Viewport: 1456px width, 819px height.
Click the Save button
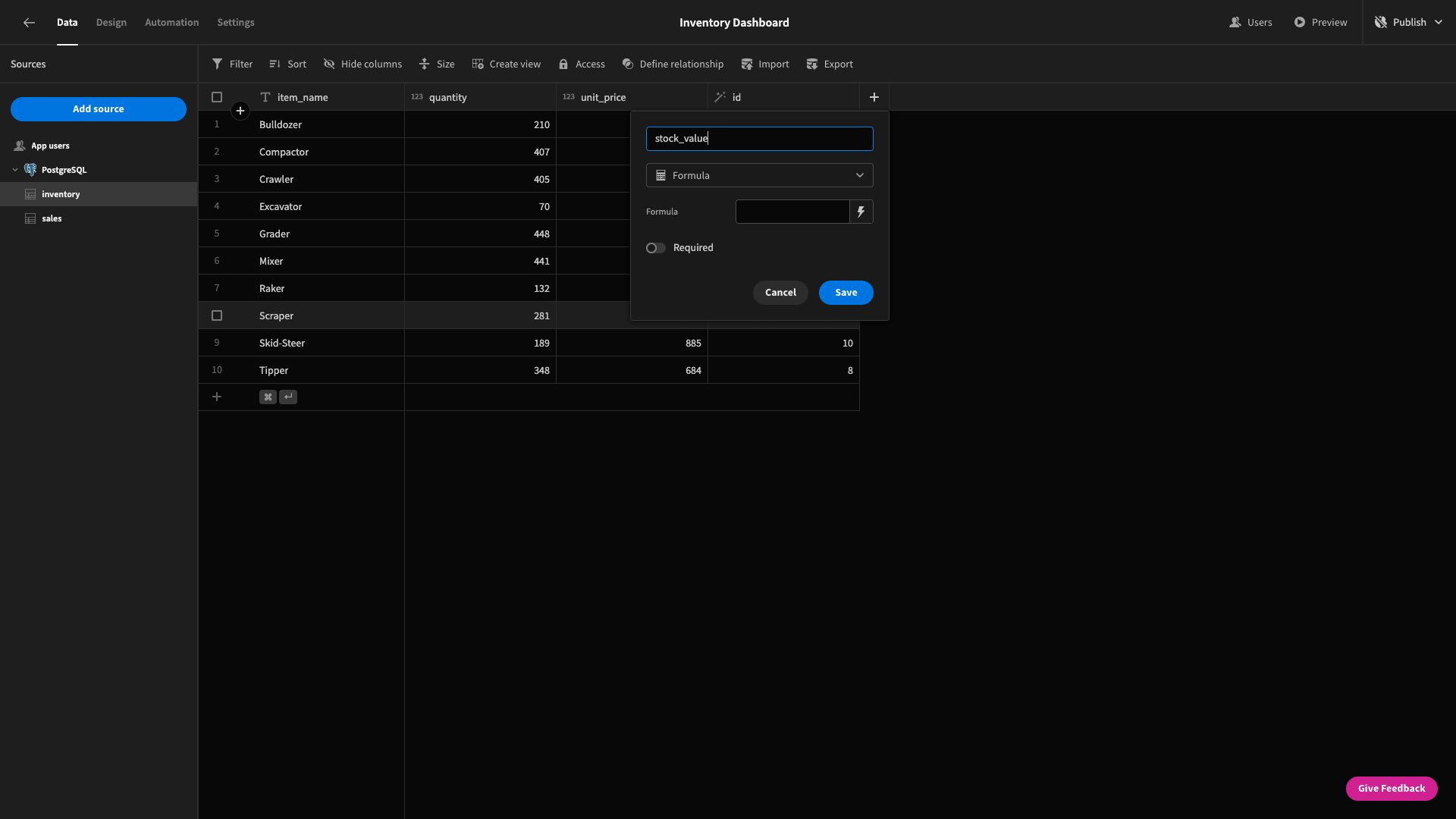[x=845, y=292]
